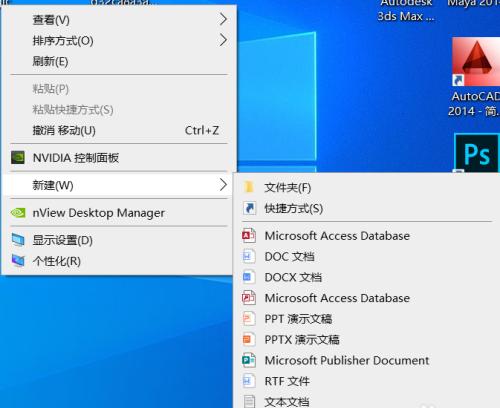The image size is (500, 408).
Task: Click the DOCX 文档 Word icon
Action: pyautogui.click(x=249, y=277)
